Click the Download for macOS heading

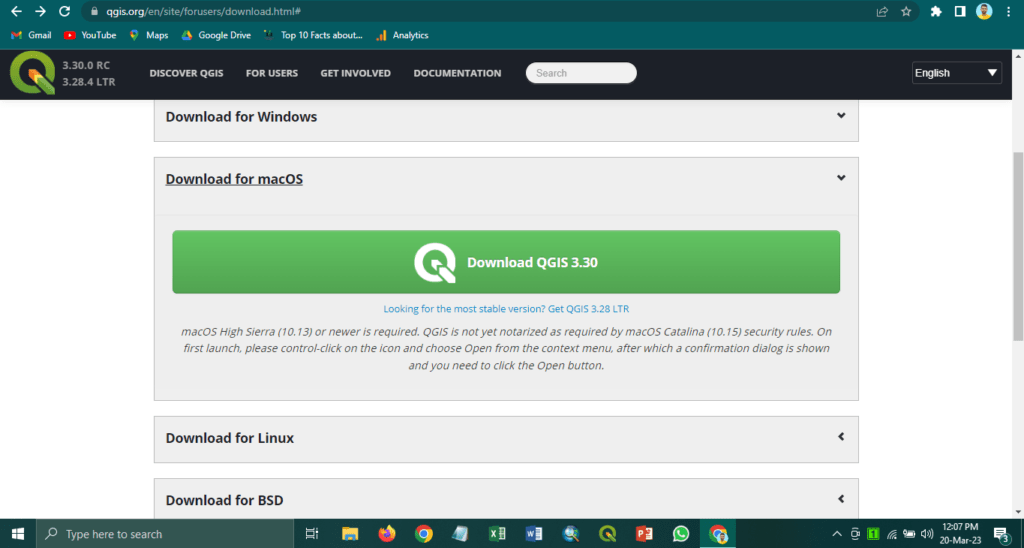coord(234,179)
